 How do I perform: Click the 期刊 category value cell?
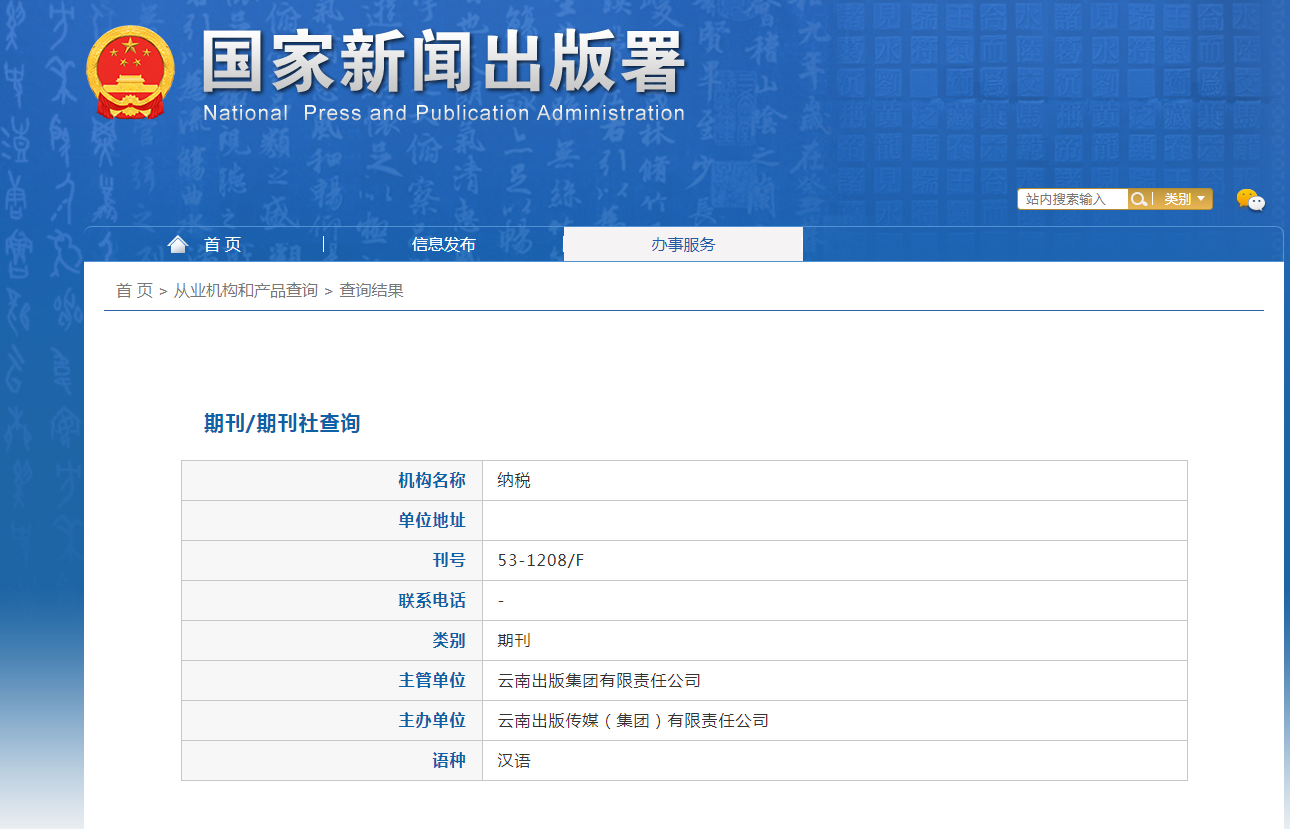(514, 640)
